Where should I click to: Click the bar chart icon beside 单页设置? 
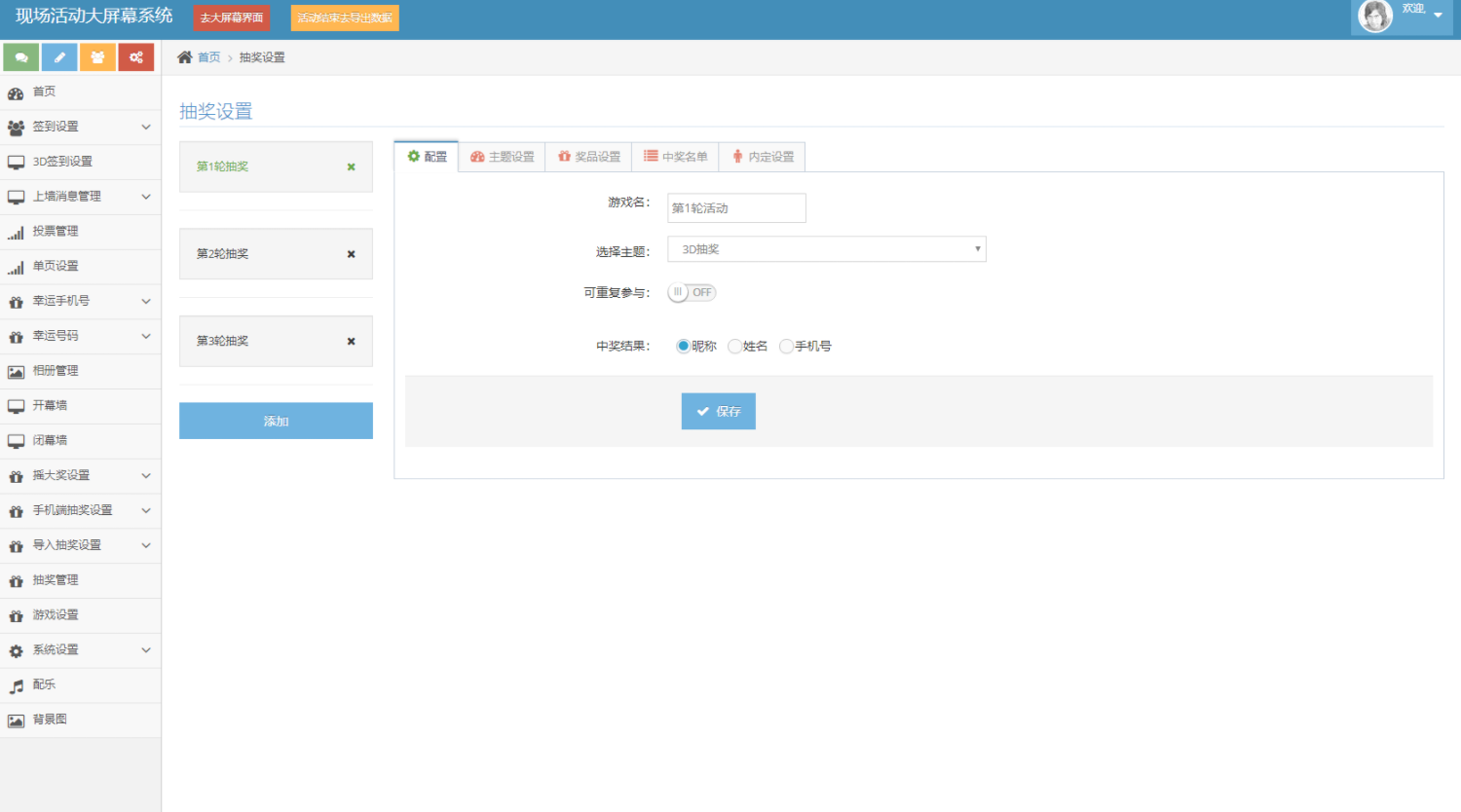tap(16, 267)
